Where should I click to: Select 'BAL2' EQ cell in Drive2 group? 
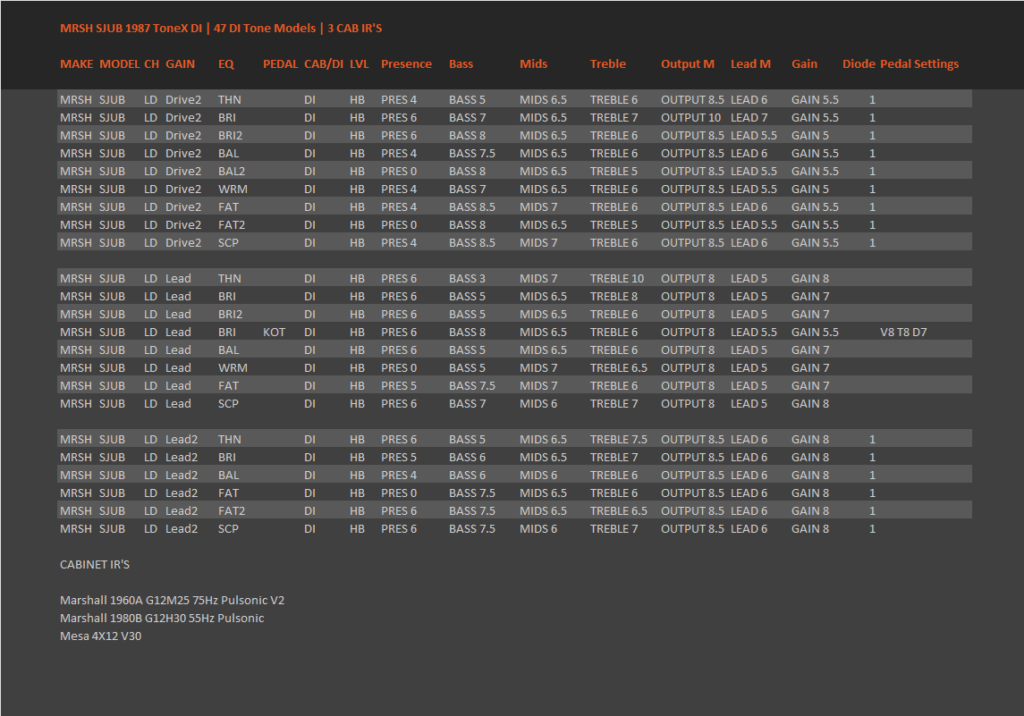coord(232,171)
